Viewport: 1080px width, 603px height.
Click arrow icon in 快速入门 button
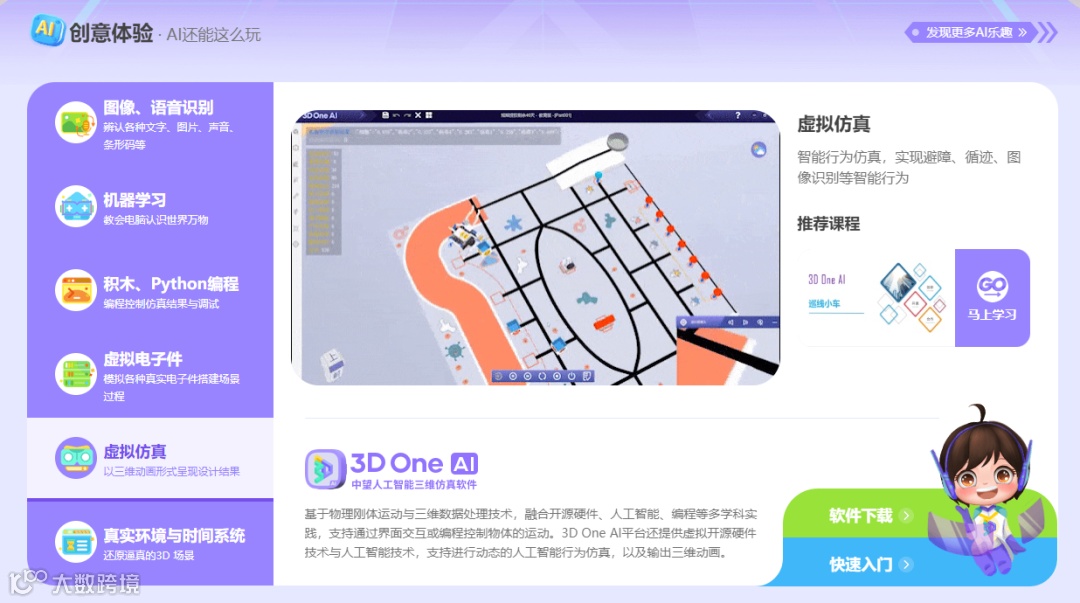pos(906,564)
